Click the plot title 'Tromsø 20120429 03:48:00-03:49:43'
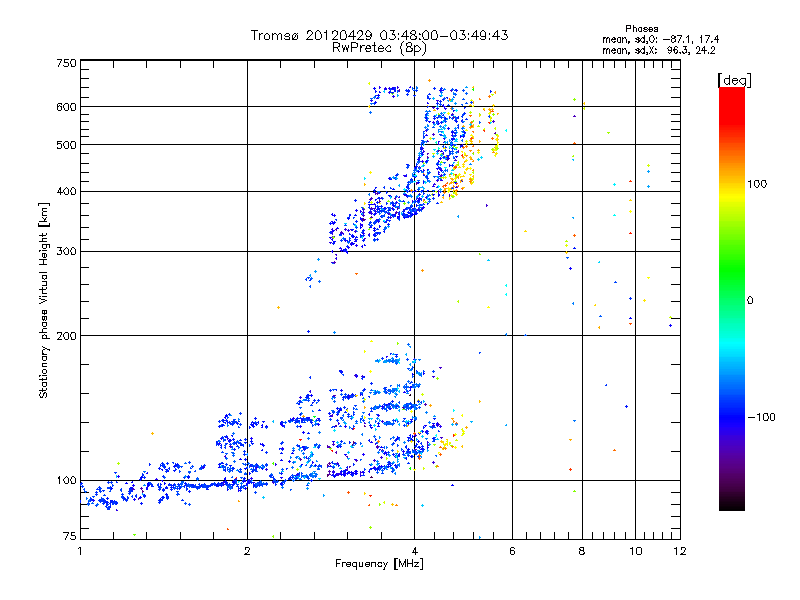 379,35
